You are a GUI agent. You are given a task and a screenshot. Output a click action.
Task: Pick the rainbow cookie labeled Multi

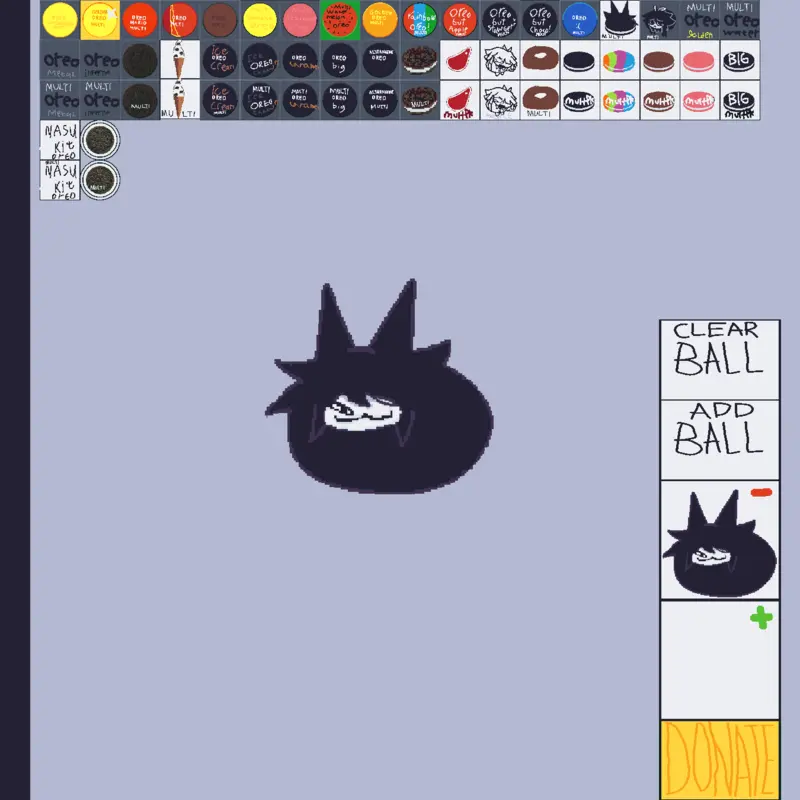[619, 101]
